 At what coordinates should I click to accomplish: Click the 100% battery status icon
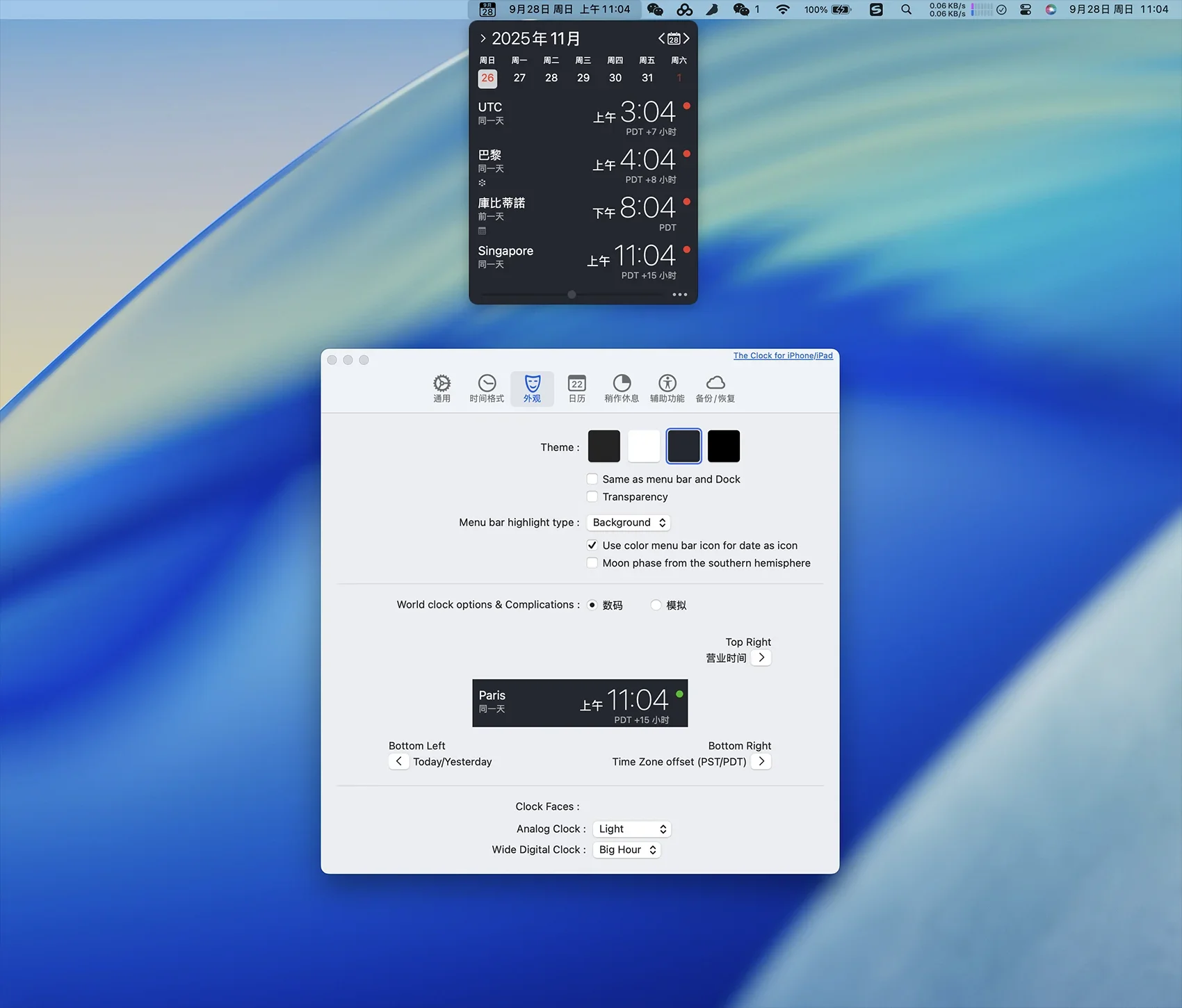point(827,9)
